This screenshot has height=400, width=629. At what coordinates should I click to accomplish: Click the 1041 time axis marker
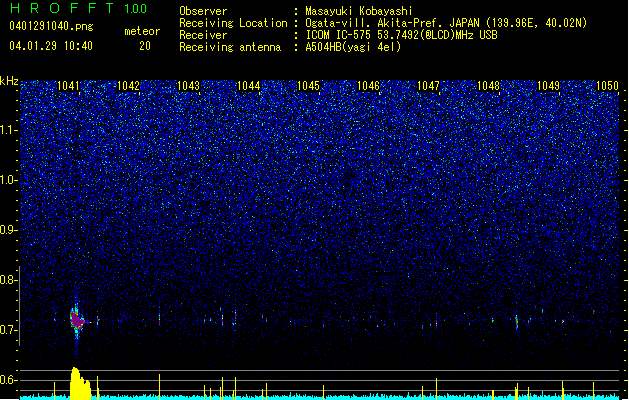click(x=69, y=86)
